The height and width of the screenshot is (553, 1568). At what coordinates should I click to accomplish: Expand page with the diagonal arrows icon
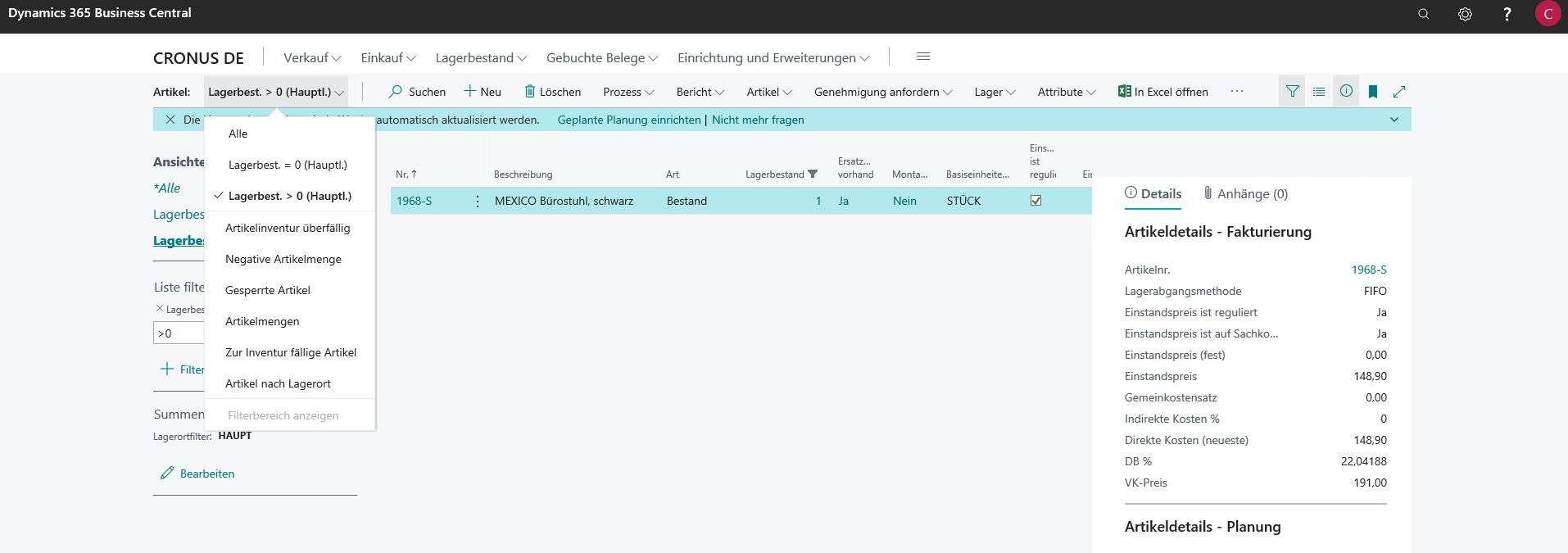point(1399,92)
